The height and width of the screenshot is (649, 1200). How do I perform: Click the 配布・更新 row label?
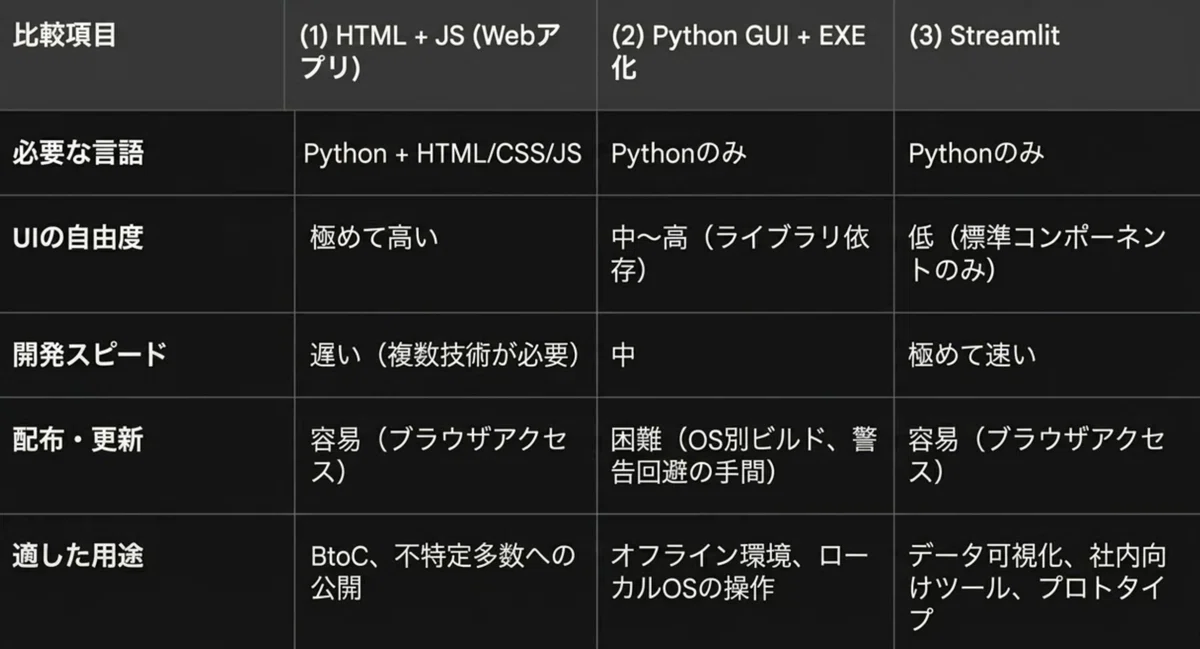77,440
